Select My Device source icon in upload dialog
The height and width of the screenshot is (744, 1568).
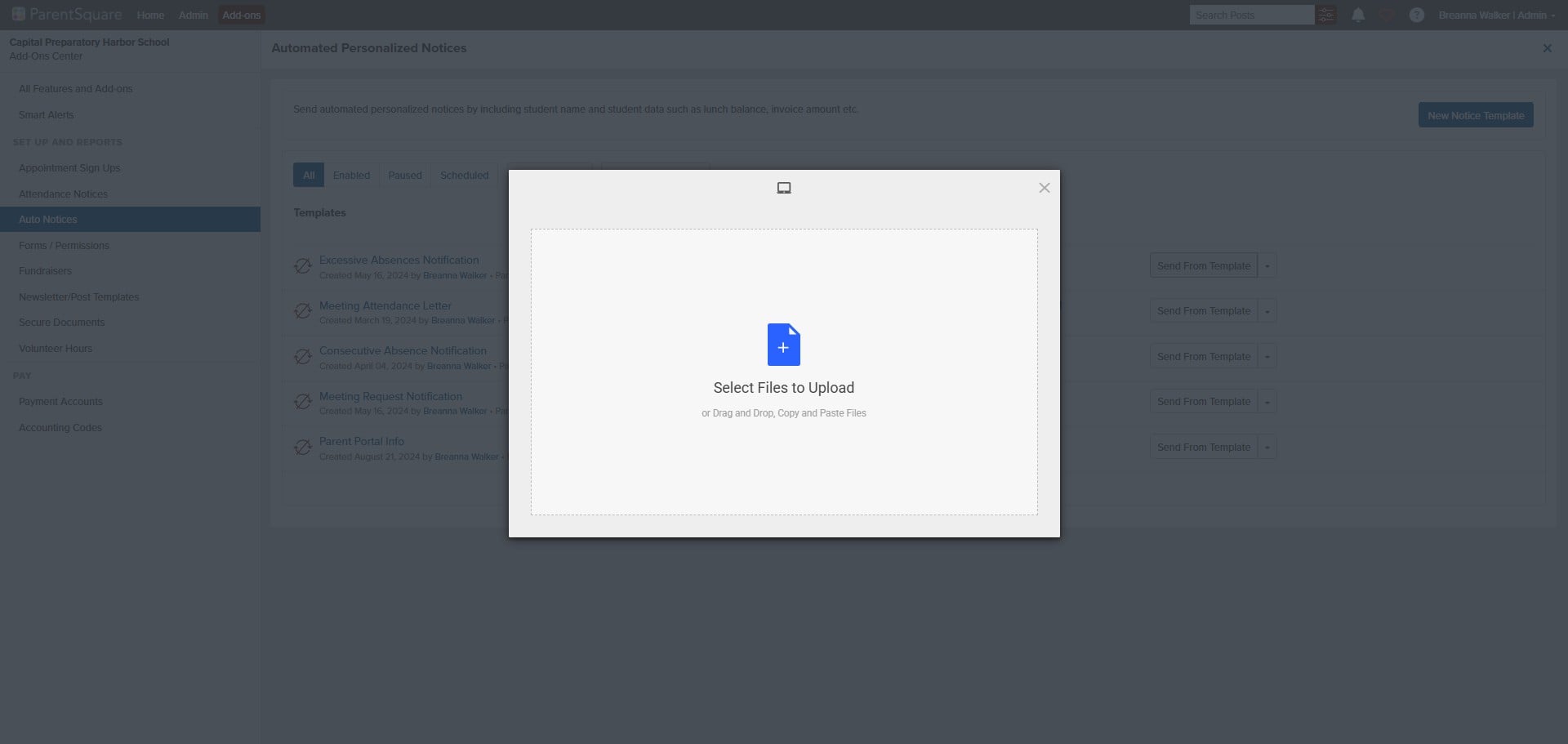[784, 188]
